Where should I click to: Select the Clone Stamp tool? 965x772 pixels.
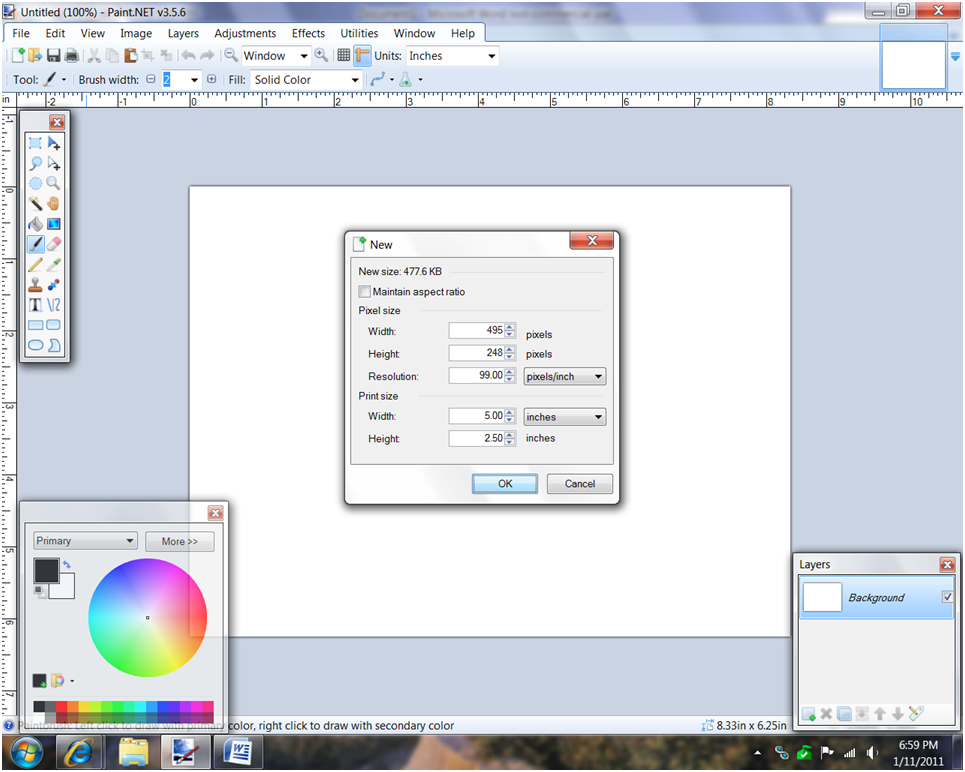tap(36, 284)
